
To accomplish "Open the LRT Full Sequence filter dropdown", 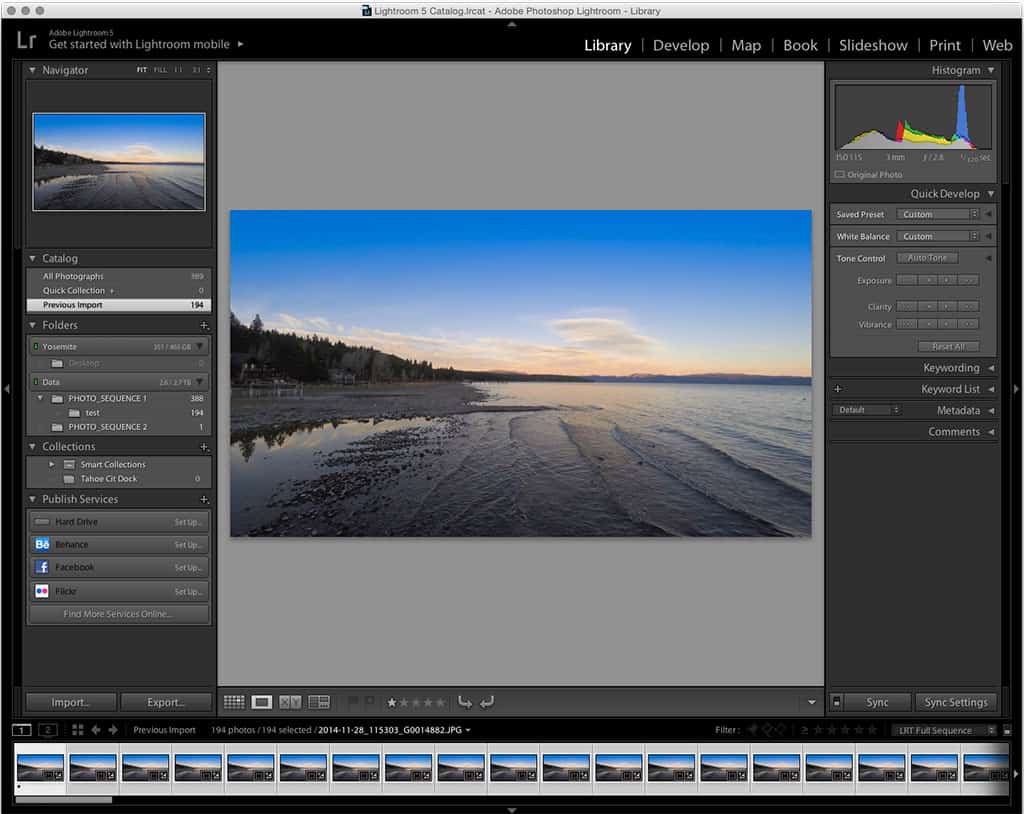I will click(945, 730).
